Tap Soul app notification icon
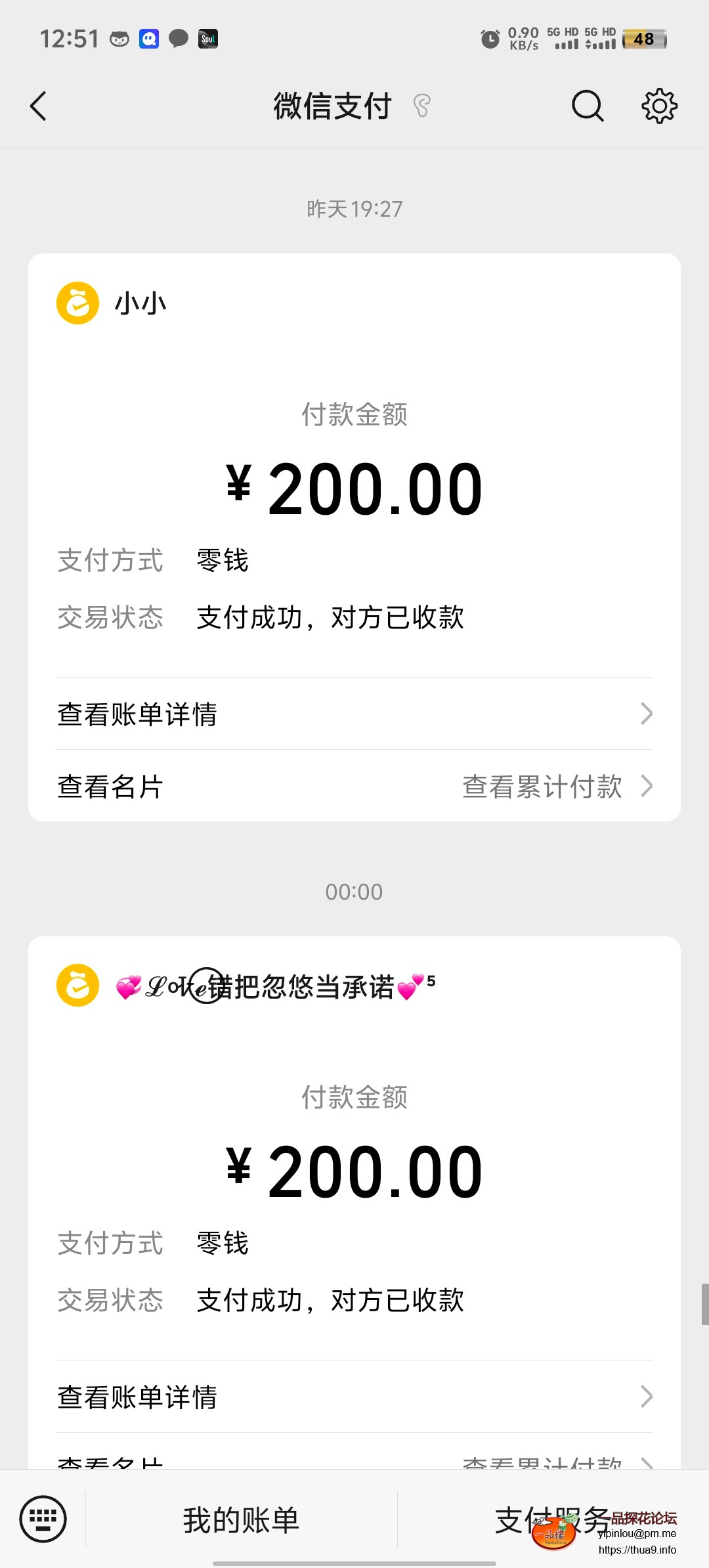 [x=208, y=39]
